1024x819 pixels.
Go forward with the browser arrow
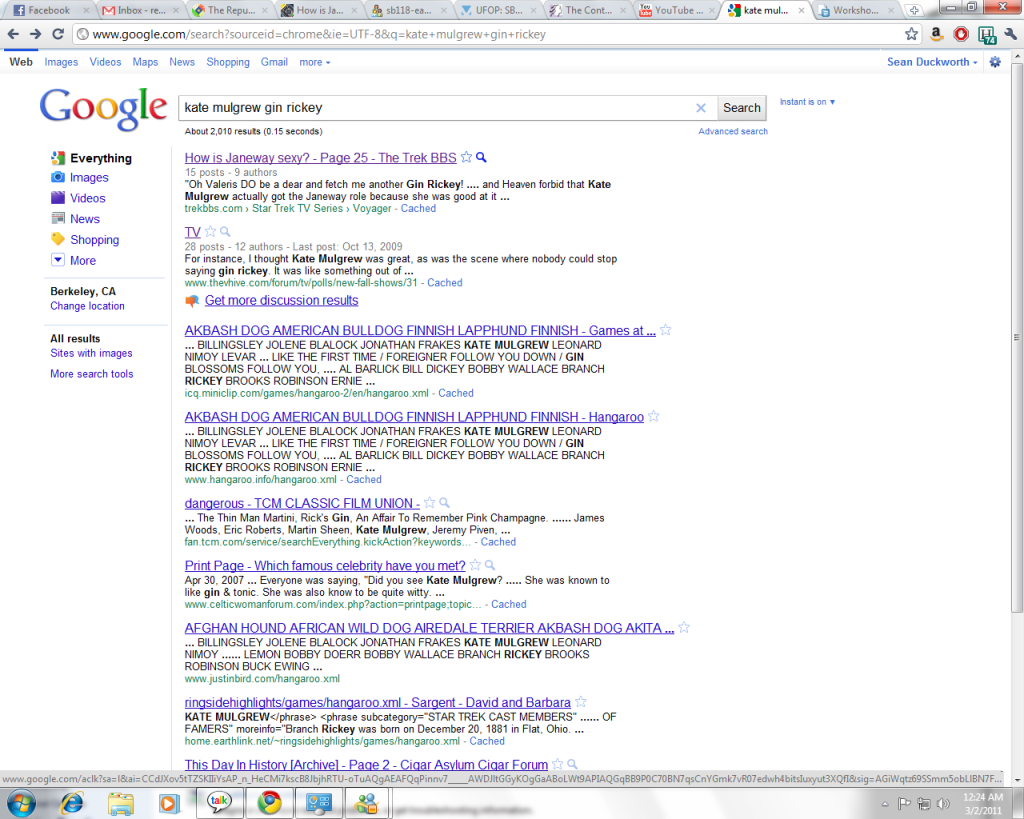35,35
